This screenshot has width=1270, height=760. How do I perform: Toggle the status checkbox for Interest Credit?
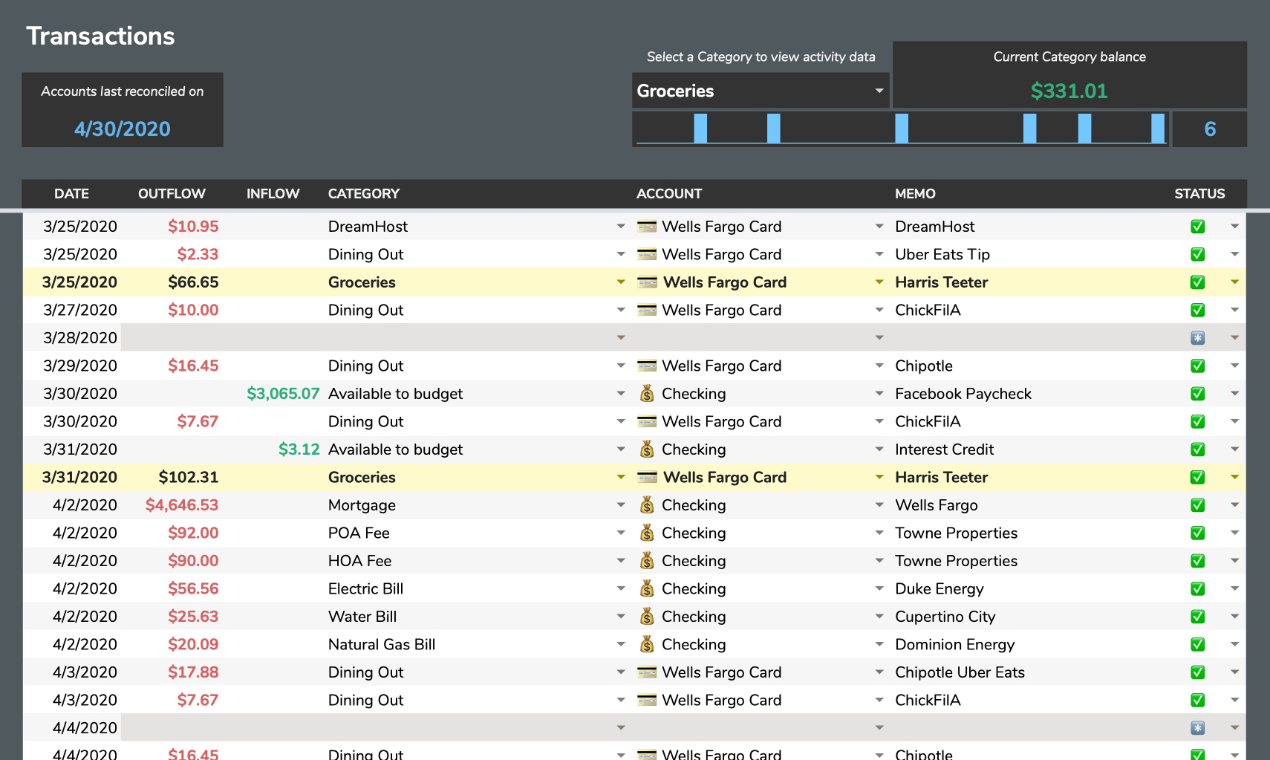pos(1198,450)
